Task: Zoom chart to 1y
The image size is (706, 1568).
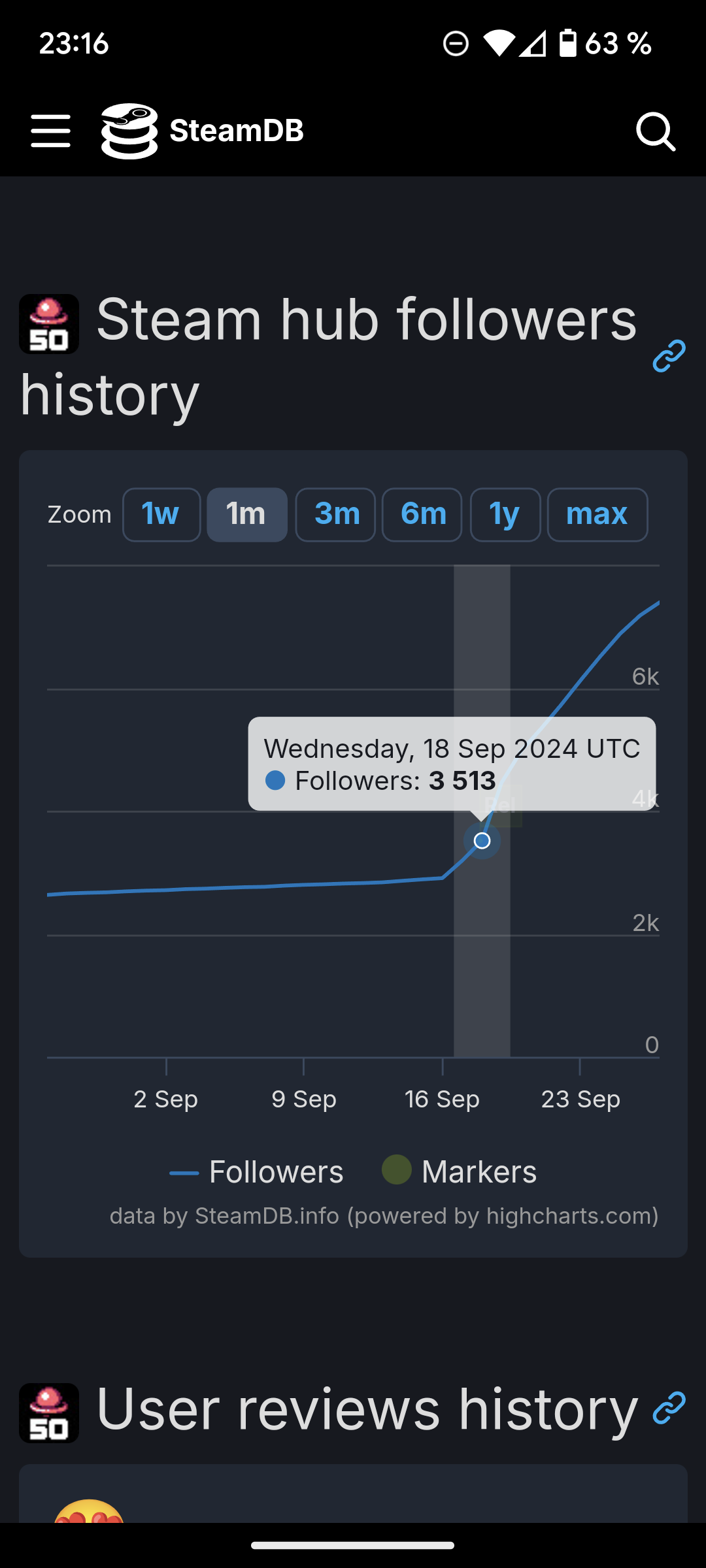Action: 505,515
